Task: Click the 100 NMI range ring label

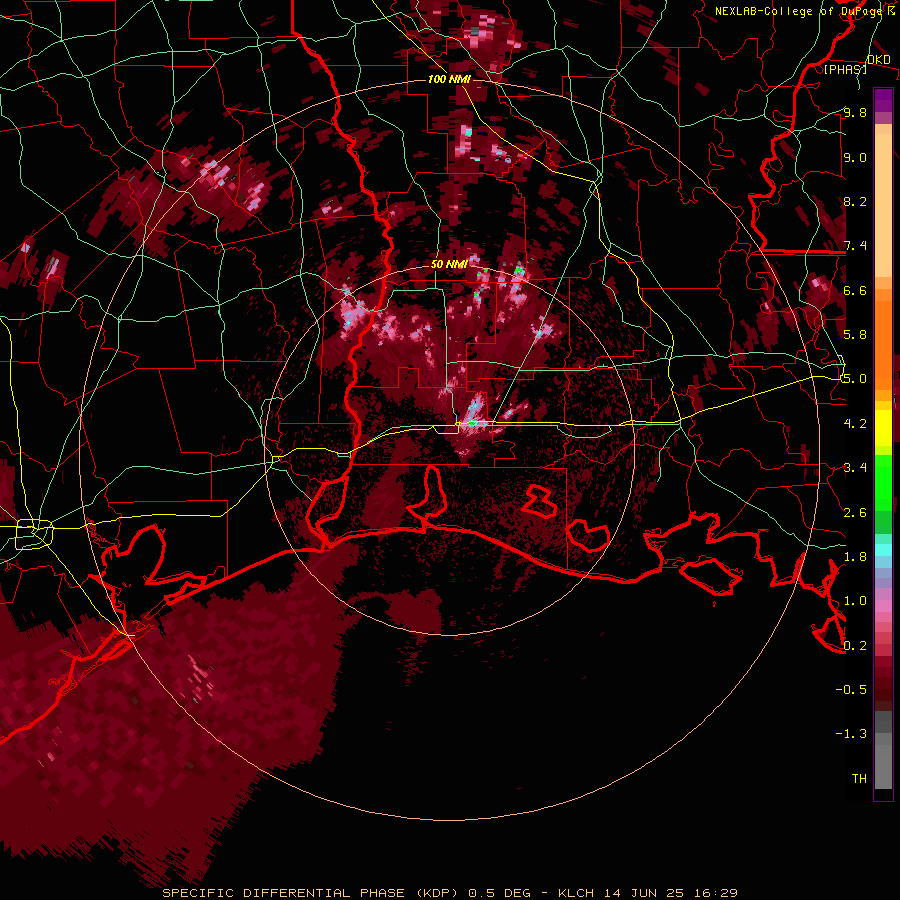Action: click(x=449, y=79)
